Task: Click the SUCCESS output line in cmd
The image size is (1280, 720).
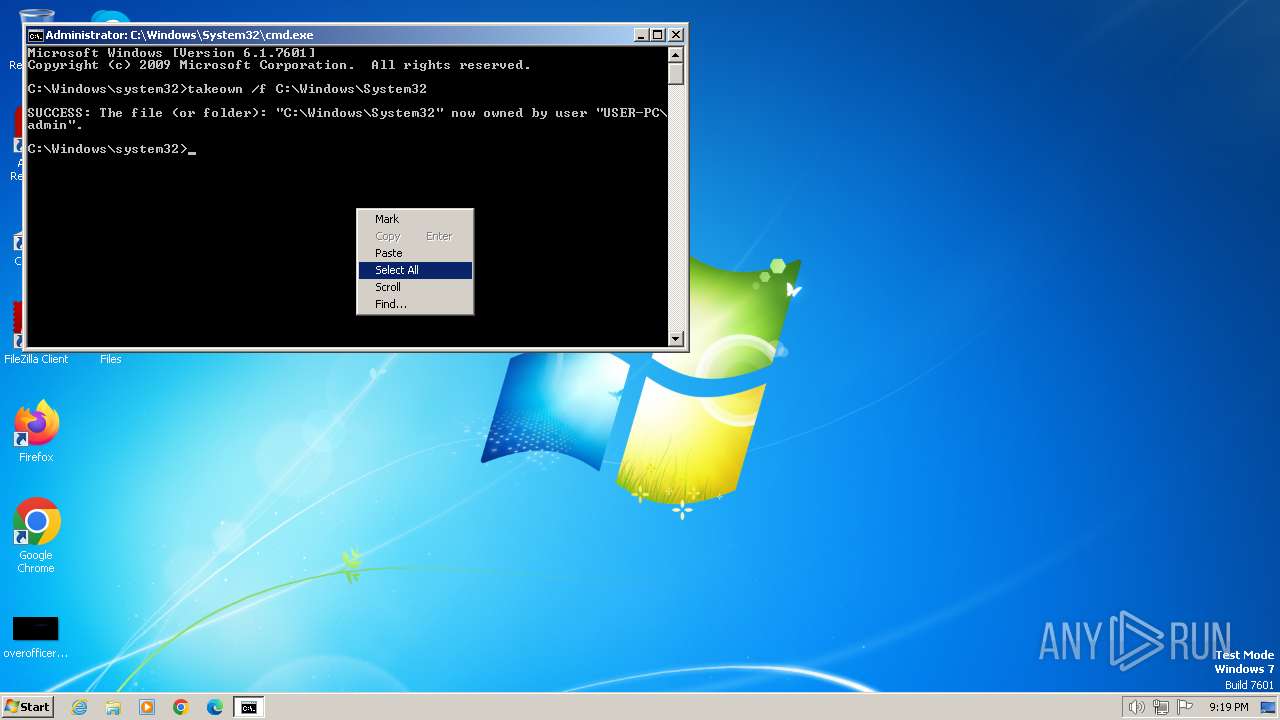Action: pyautogui.click(x=347, y=119)
